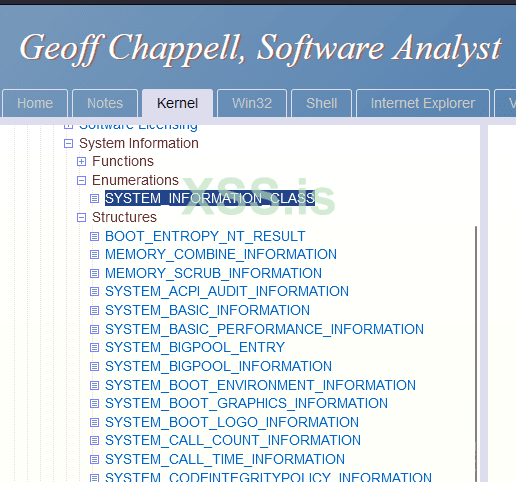Click page icon beside SYSTEM_ACPI_AUDIT_INFORMATION
516x482 pixels.
click(94, 292)
